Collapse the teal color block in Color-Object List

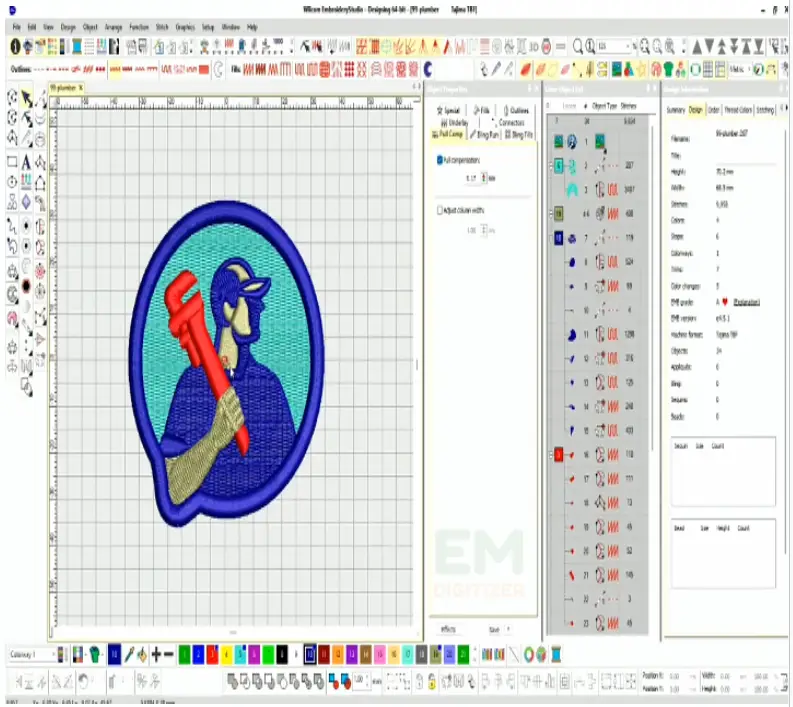pos(551,165)
